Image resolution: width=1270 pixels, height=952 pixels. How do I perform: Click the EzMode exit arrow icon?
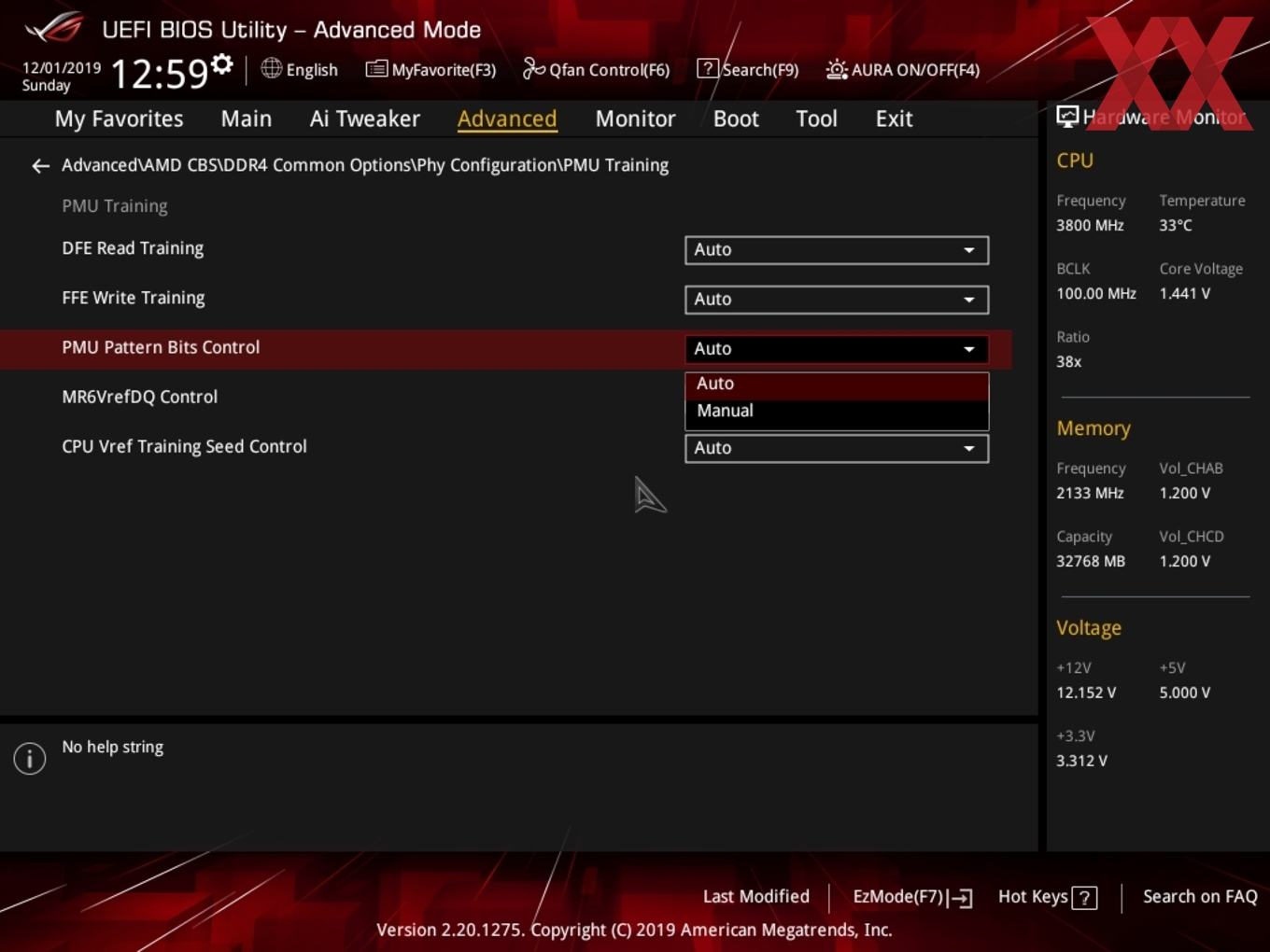[960, 898]
